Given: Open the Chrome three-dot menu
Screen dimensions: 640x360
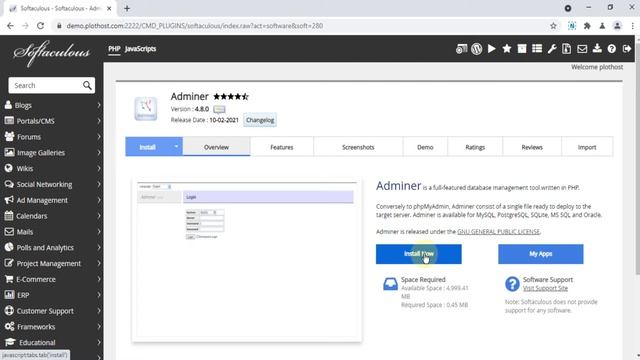Looking at the screenshot, I should 632,26.
